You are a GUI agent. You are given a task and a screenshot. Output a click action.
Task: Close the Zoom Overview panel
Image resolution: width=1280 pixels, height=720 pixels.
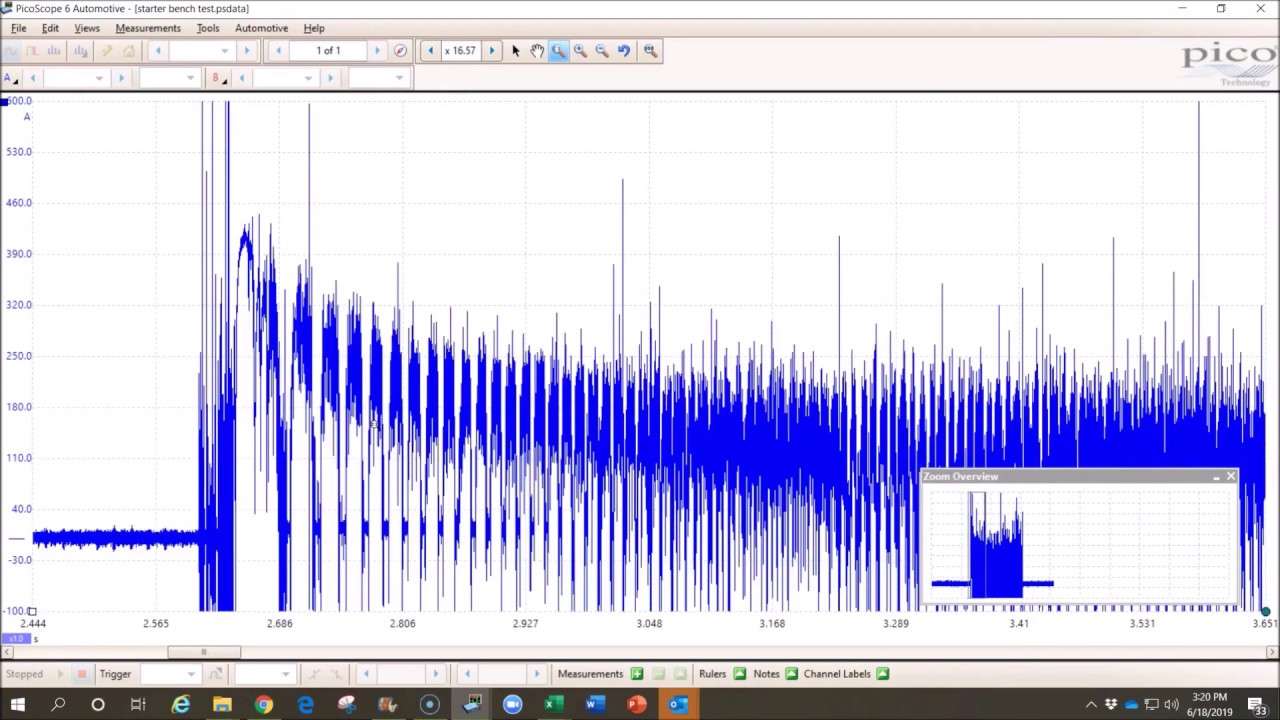1231,477
